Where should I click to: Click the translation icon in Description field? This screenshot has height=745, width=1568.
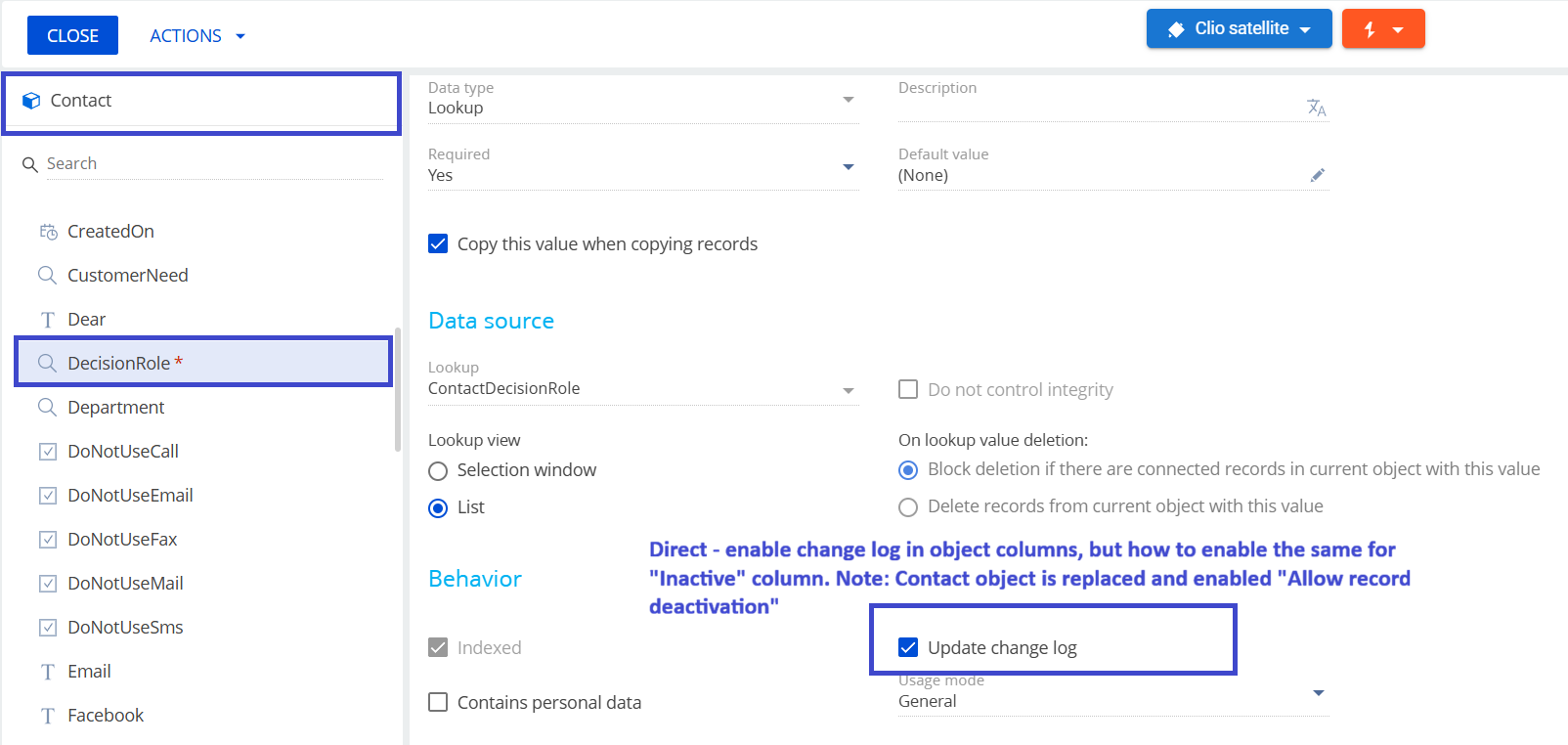[1317, 108]
